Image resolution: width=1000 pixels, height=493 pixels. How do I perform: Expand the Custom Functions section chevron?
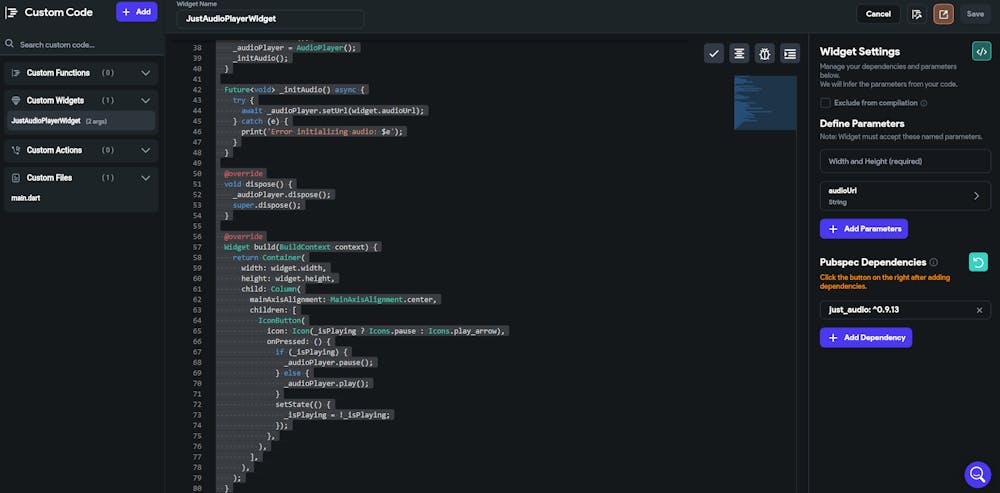(145, 73)
